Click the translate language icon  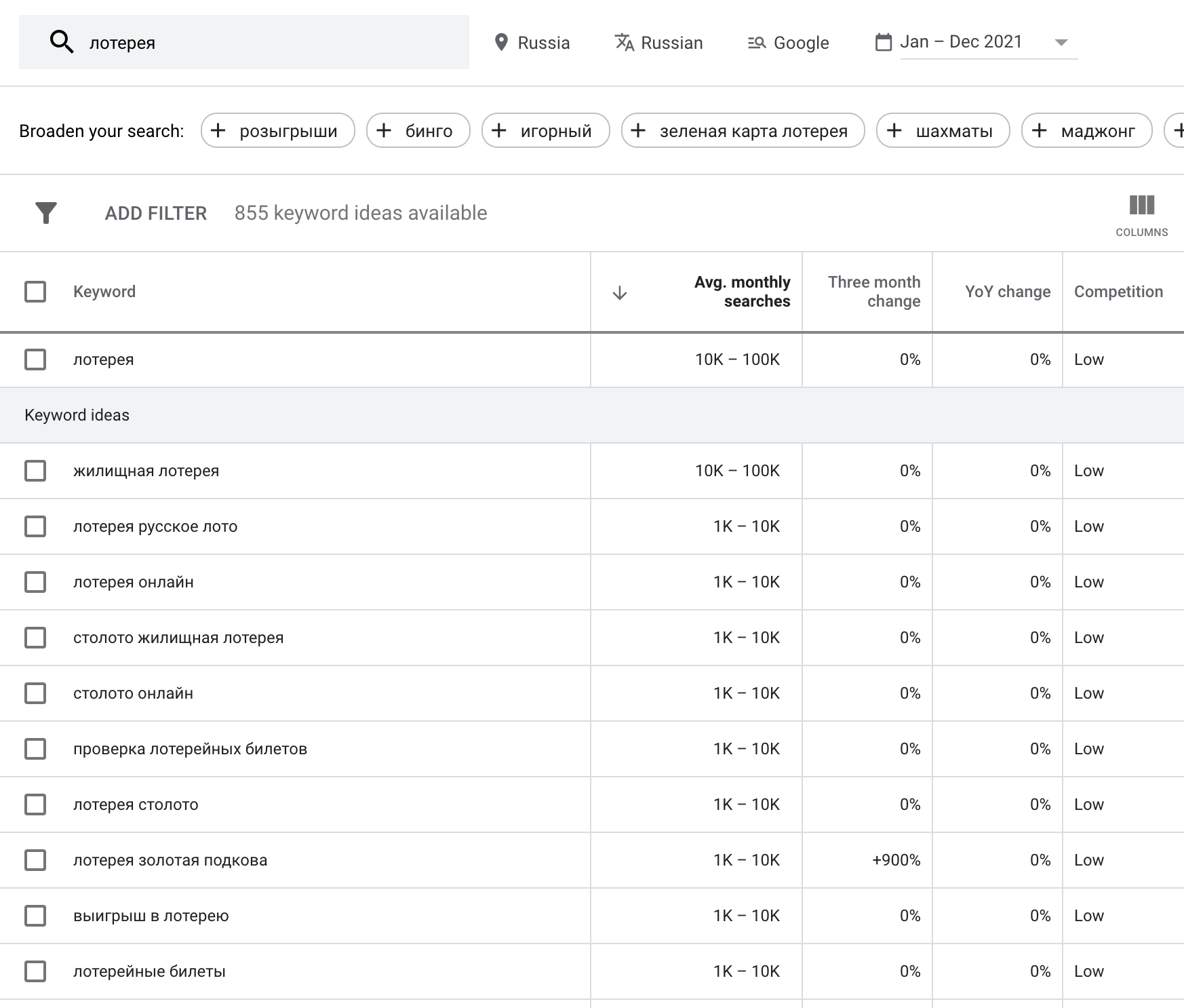click(x=624, y=43)
